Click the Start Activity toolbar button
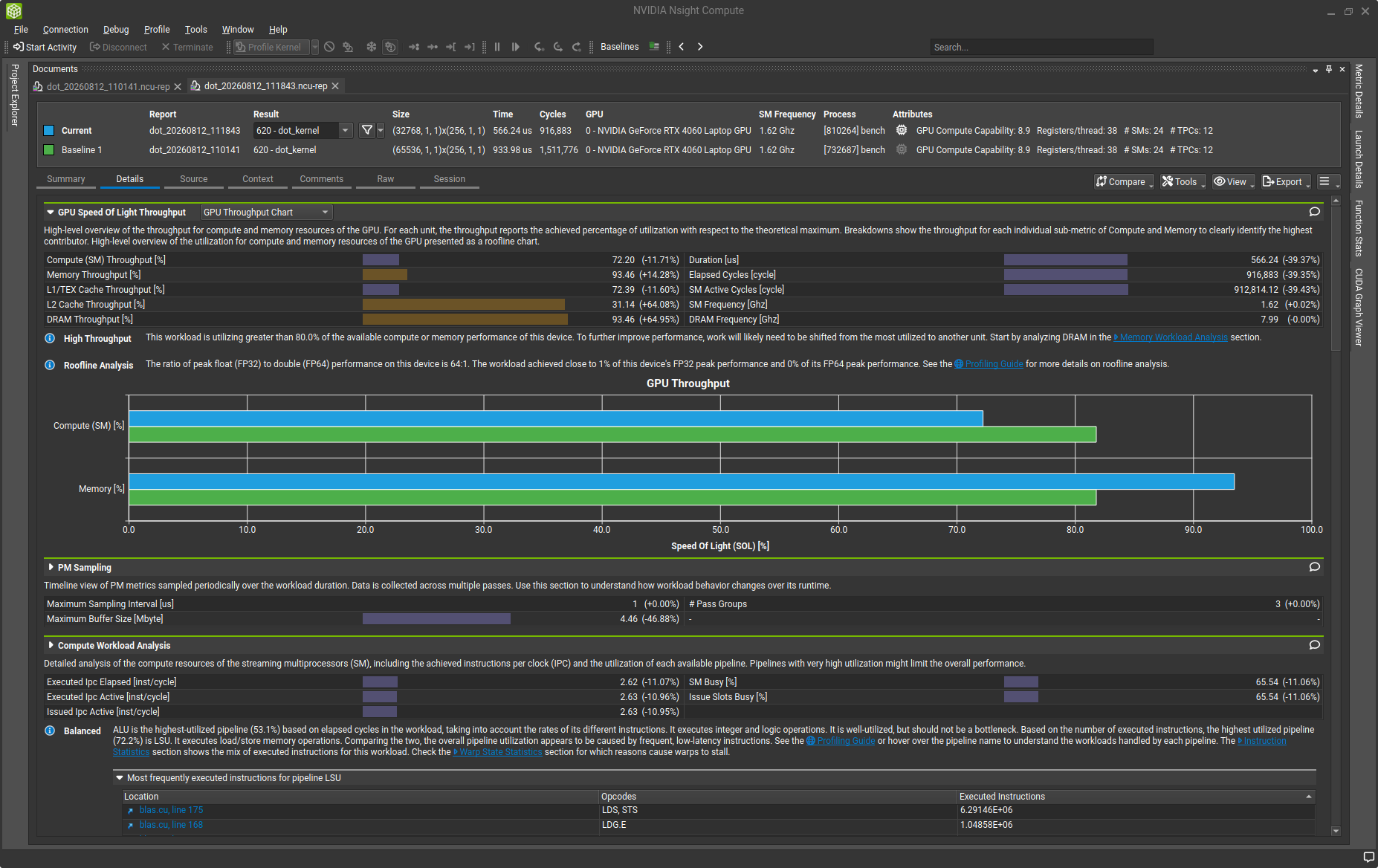Viewport: 1378px width, 868px height. point(45,47)
